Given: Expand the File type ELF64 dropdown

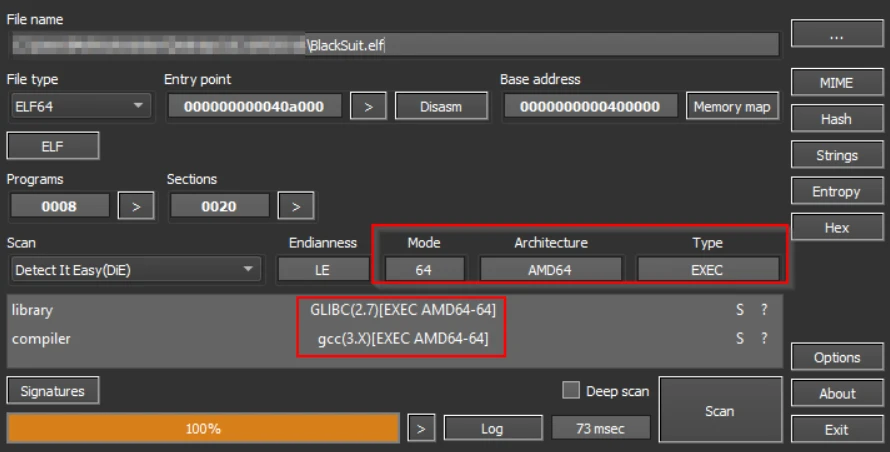Looking at the screenshot, I should coord(79,106).
